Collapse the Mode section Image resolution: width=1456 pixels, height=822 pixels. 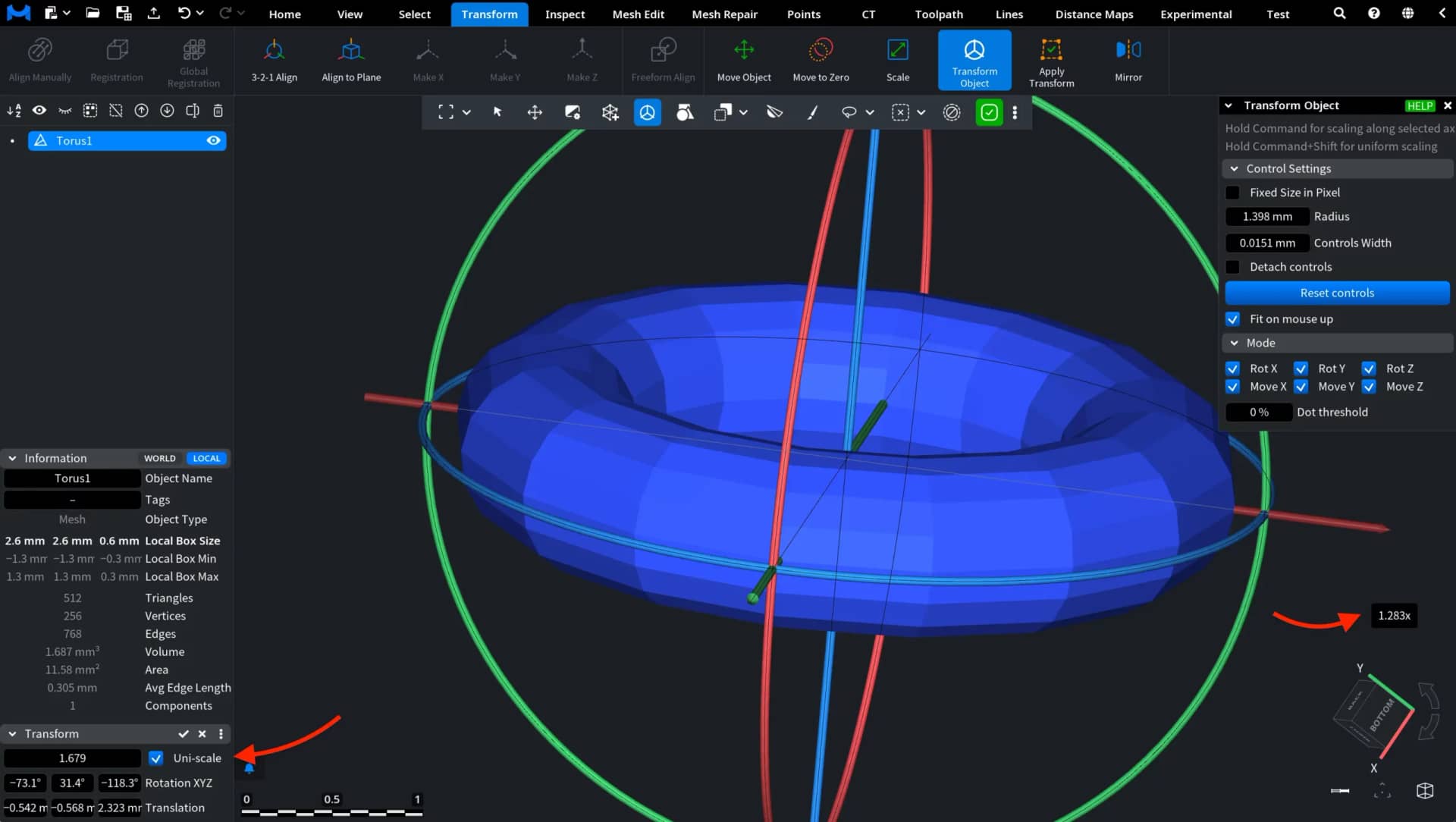1234,343
